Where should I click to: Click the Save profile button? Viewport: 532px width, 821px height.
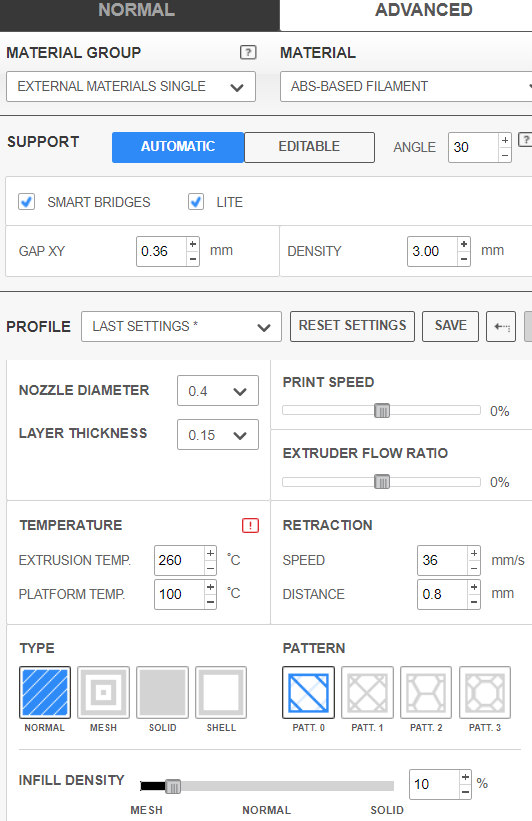[450, 326]
